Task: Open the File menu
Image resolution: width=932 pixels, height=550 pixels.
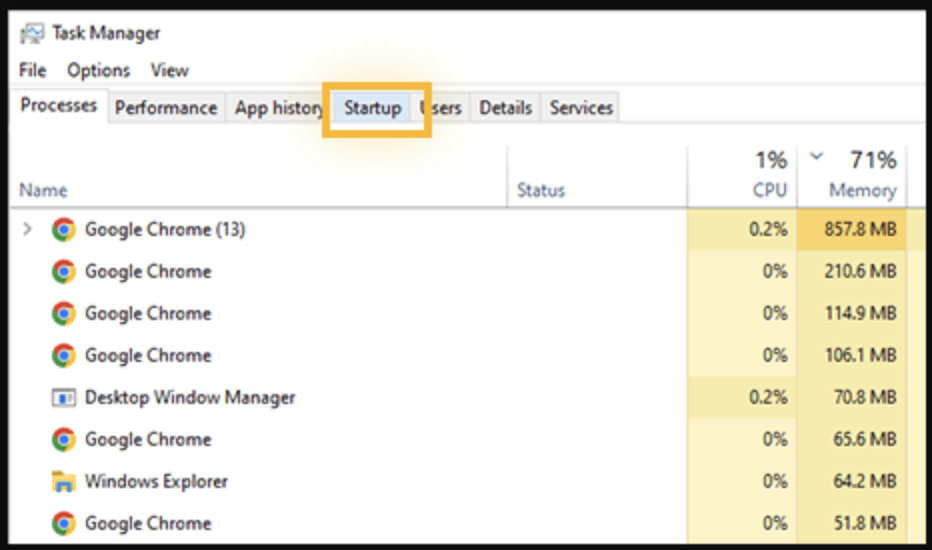Action: 32,70
